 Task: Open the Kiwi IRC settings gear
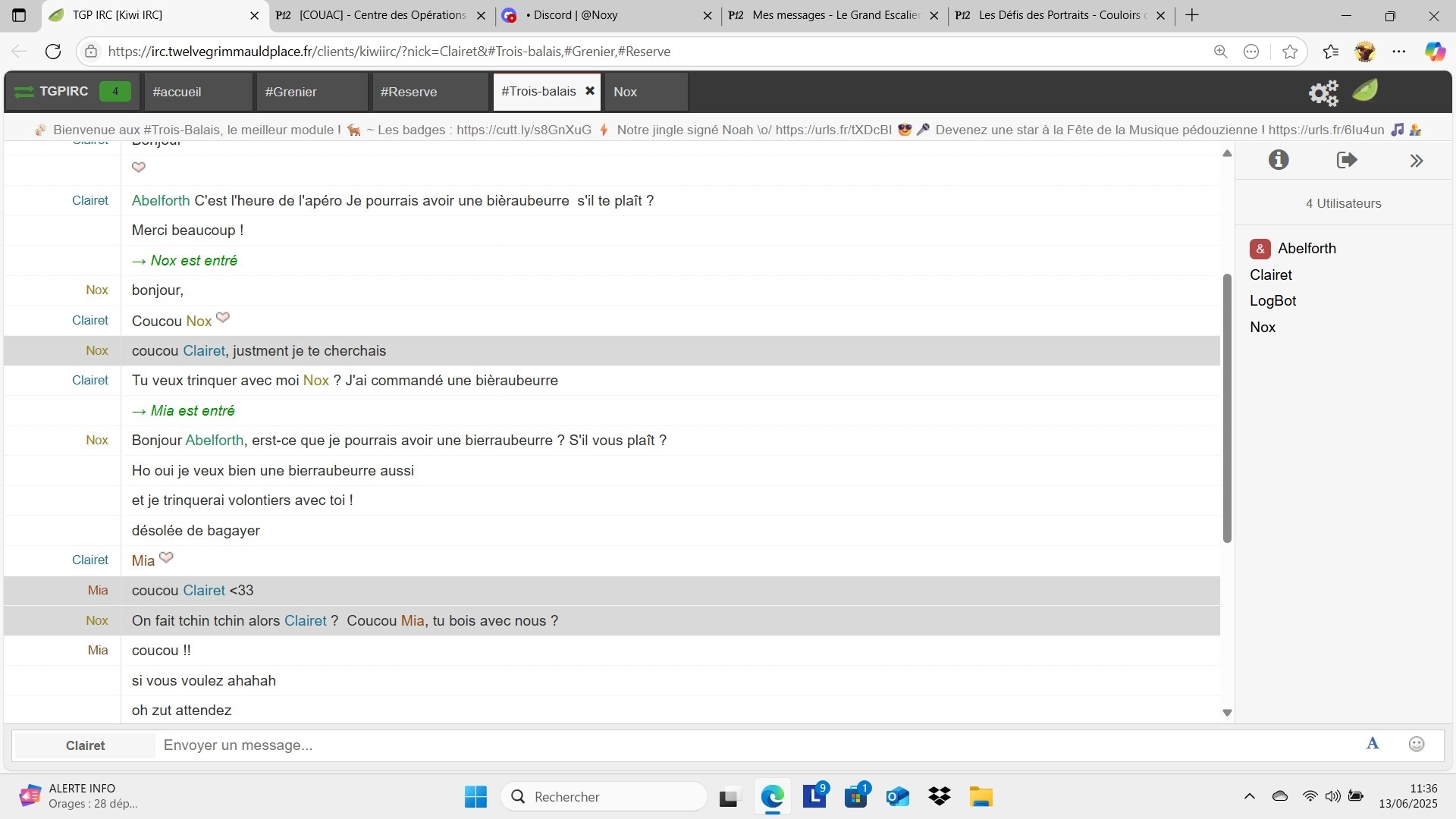click(x=1323, y=93)
